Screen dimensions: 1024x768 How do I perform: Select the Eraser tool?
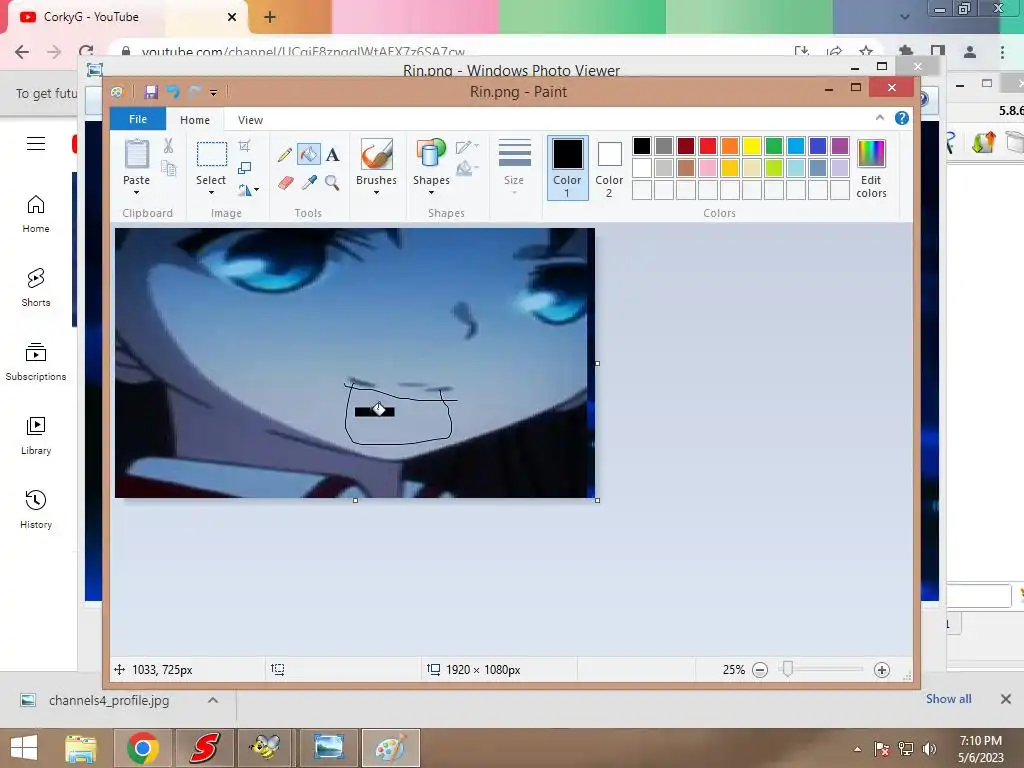285,182
